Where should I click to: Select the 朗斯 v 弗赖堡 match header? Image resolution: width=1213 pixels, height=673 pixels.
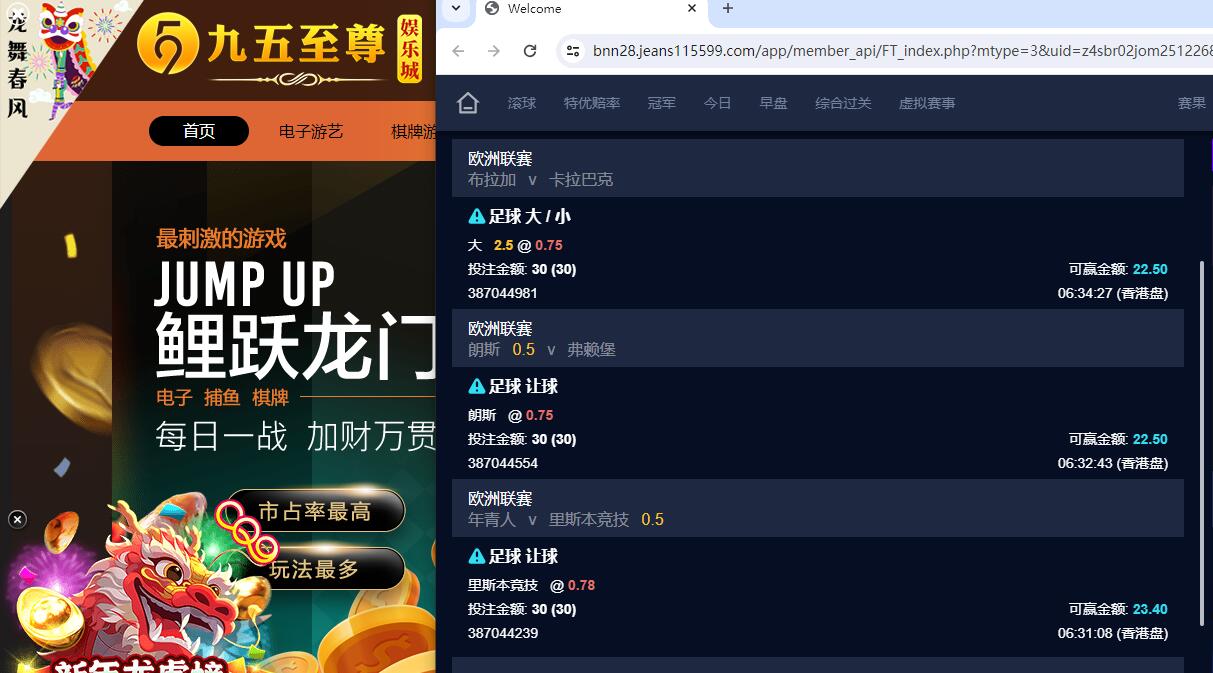click(x=818, y=338)
